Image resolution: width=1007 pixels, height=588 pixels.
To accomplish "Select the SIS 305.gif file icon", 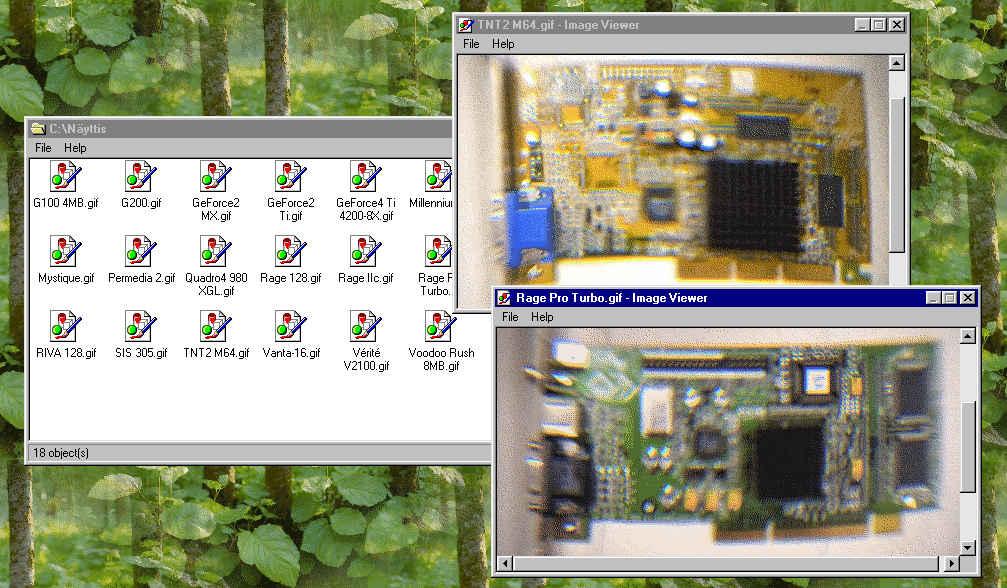I will click(x=141, y=327).
